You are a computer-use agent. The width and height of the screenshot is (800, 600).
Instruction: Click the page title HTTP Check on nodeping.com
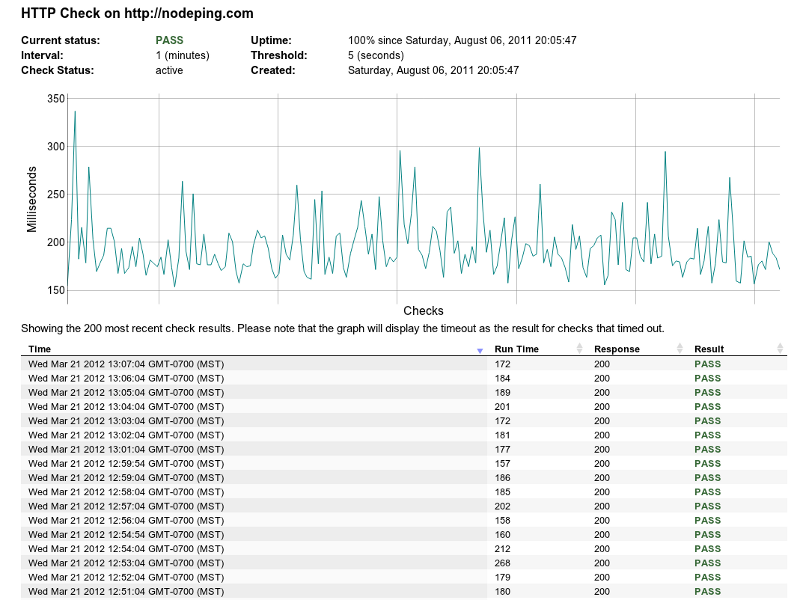point(137,14)
